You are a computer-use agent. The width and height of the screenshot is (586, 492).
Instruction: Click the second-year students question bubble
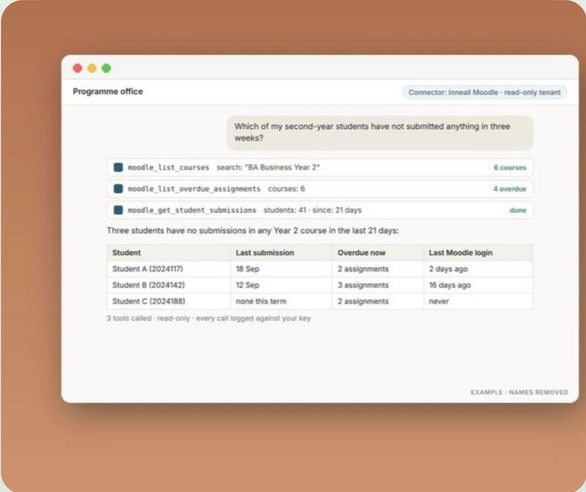point(380,132)
